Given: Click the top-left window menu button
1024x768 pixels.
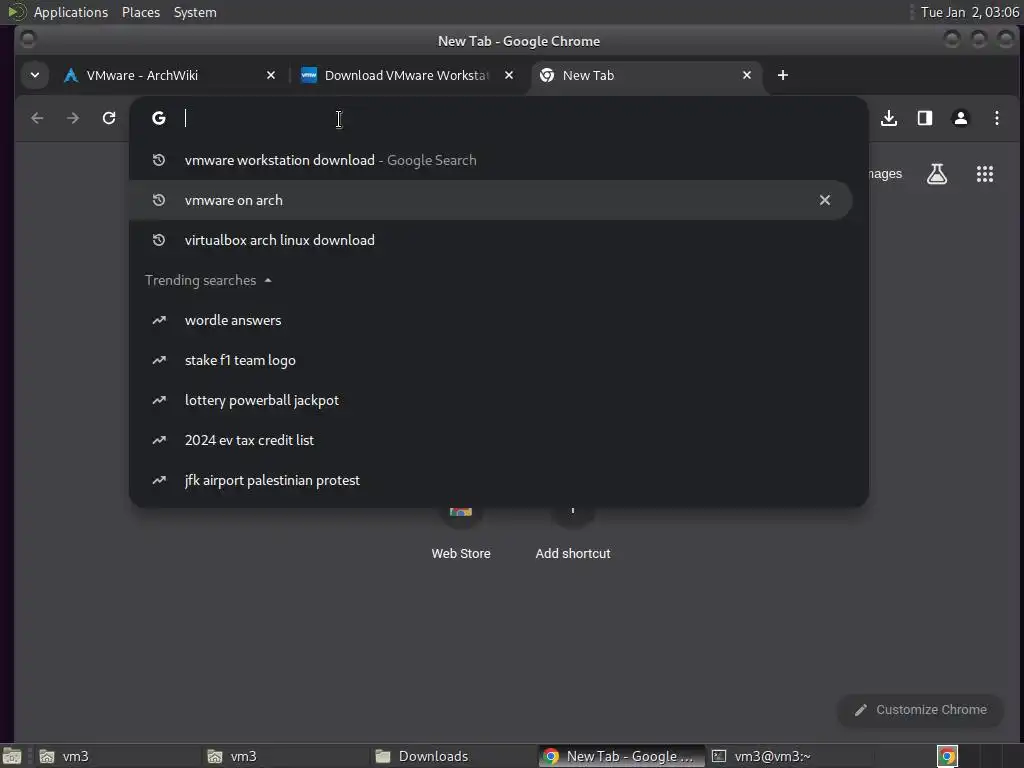Looking at the screenshot, I should pyautogui.click(x=27, y=39).
